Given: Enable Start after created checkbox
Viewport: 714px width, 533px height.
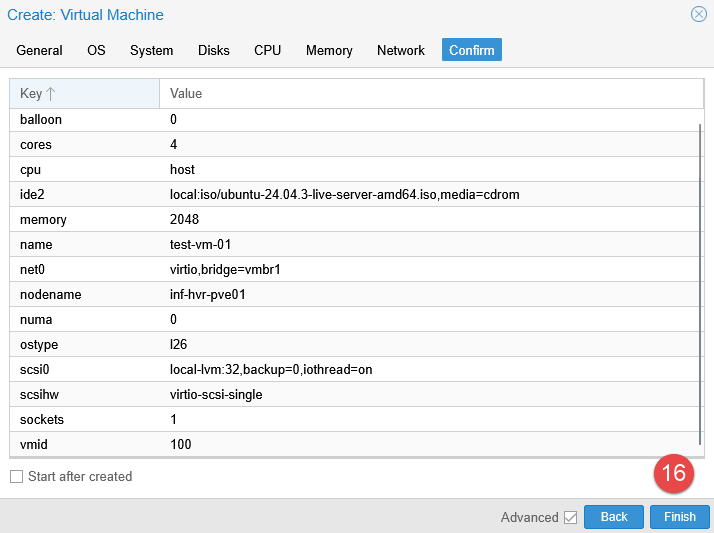Looking at the screenshot, I should point(16,477).
